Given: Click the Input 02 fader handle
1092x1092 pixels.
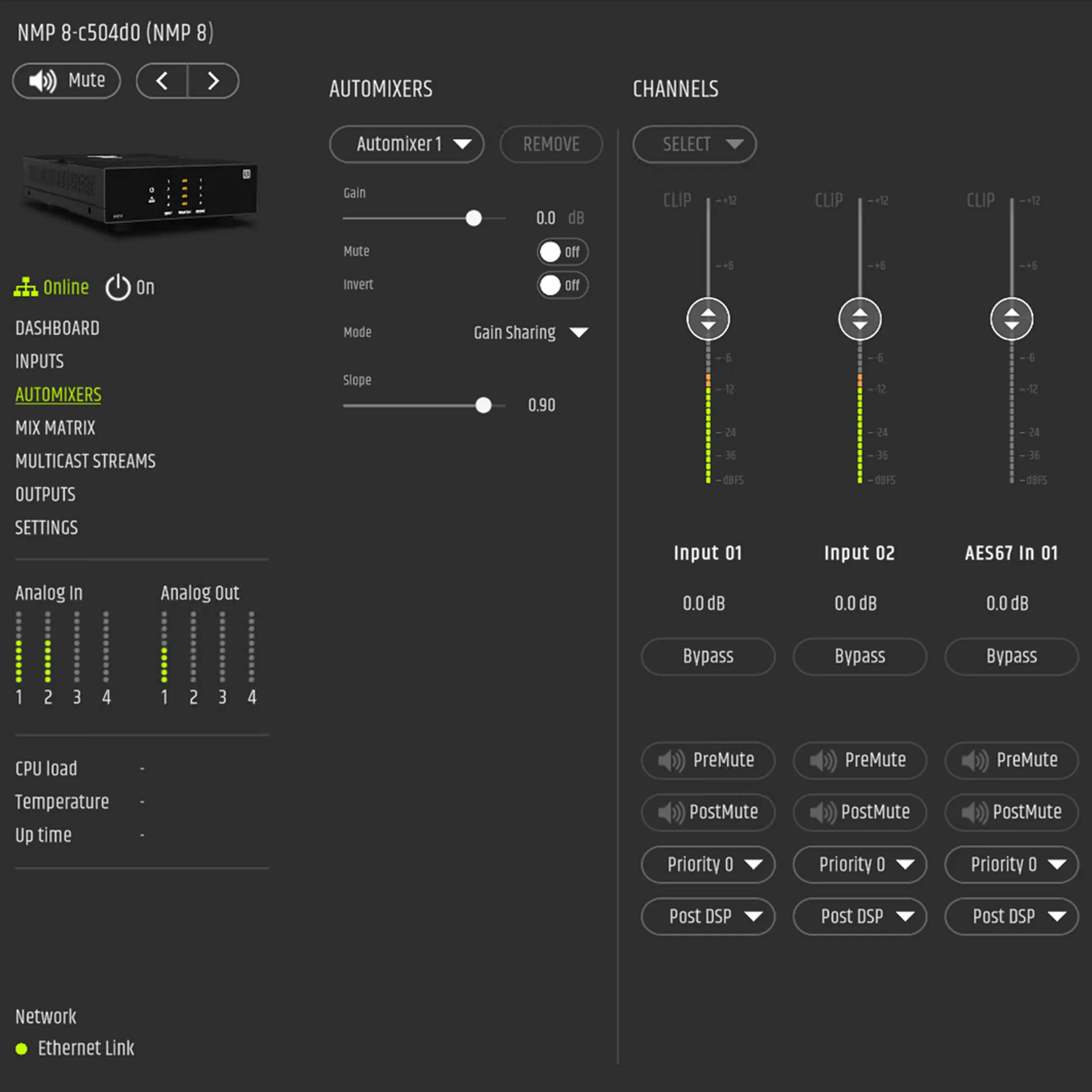Looking at the screenshot, I should pyautogui.click(x=859, y=319).
